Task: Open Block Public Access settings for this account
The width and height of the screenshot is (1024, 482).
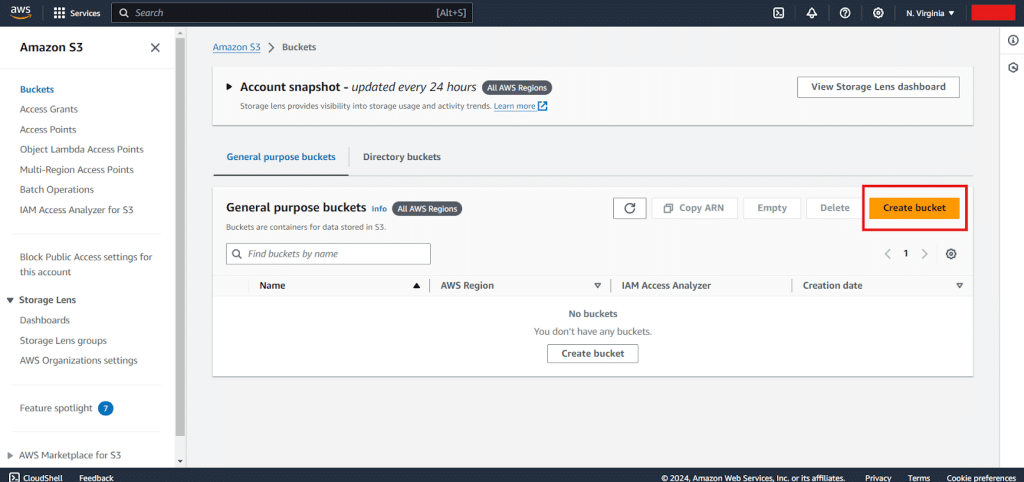Action: 86,265
